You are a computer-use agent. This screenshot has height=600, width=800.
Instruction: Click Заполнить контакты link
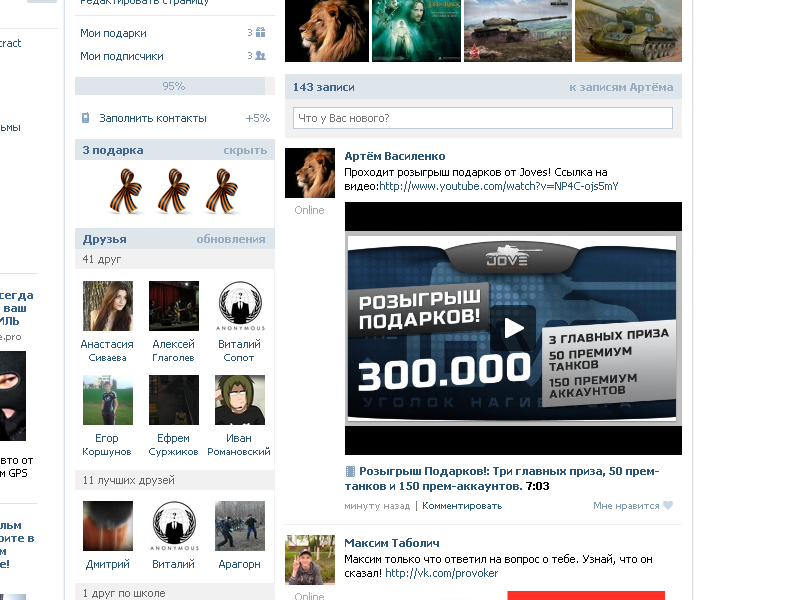(x=153, y=118)
